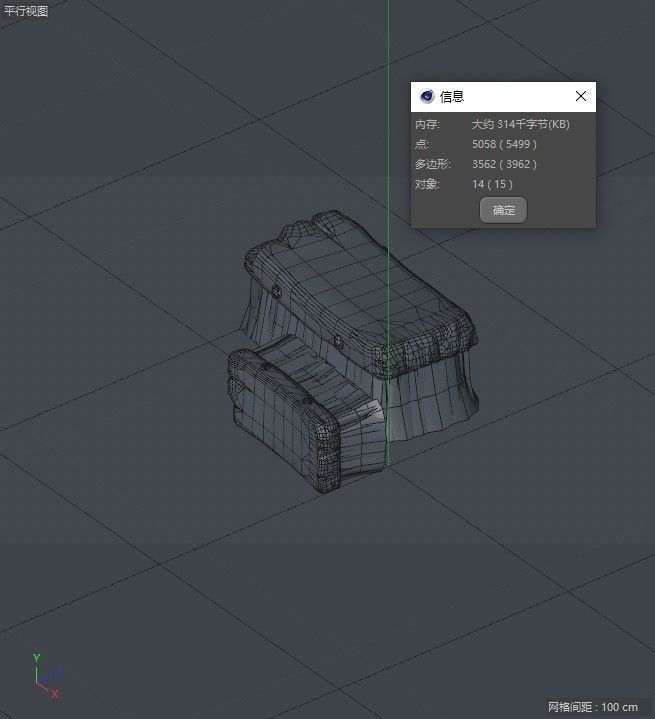Image resolution: width=655 pixels, height=719 pixels.
Task: Click the polygons value 3562 ( 3962 )
Action: (x=504, y=164)
